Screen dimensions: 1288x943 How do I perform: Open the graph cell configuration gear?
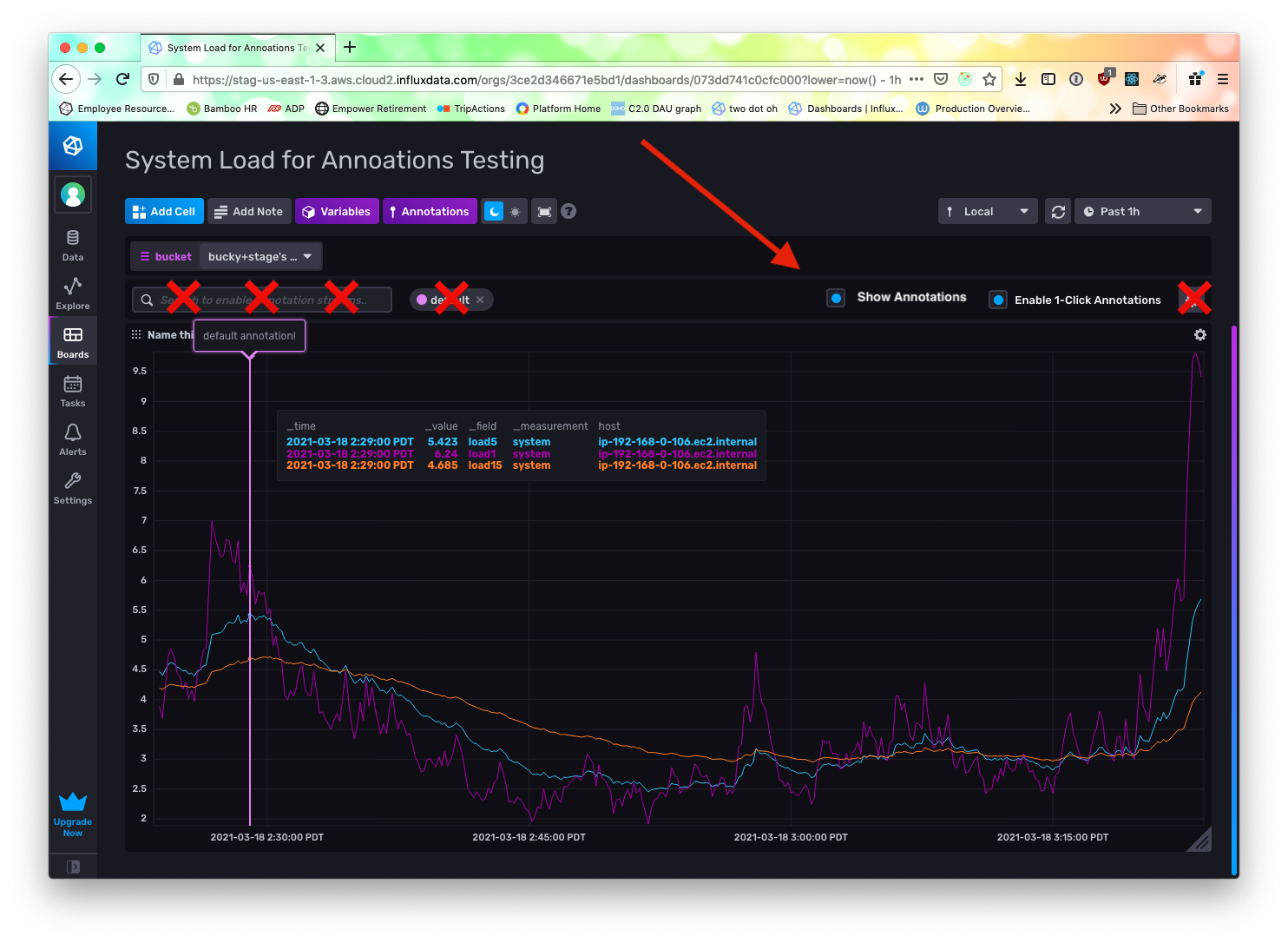[x=1199, y=334]
